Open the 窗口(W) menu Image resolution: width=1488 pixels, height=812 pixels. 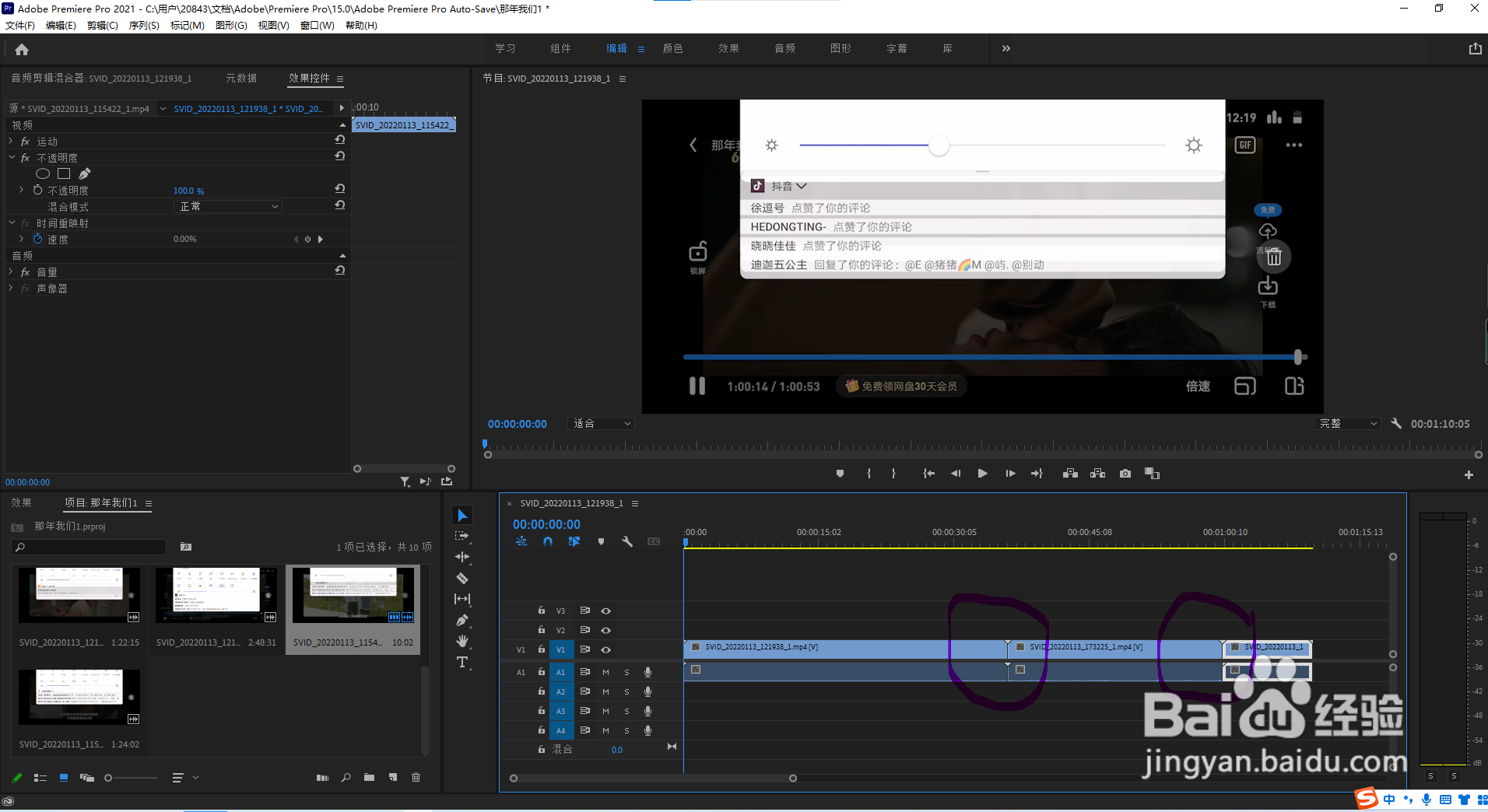tap(318, 26)
